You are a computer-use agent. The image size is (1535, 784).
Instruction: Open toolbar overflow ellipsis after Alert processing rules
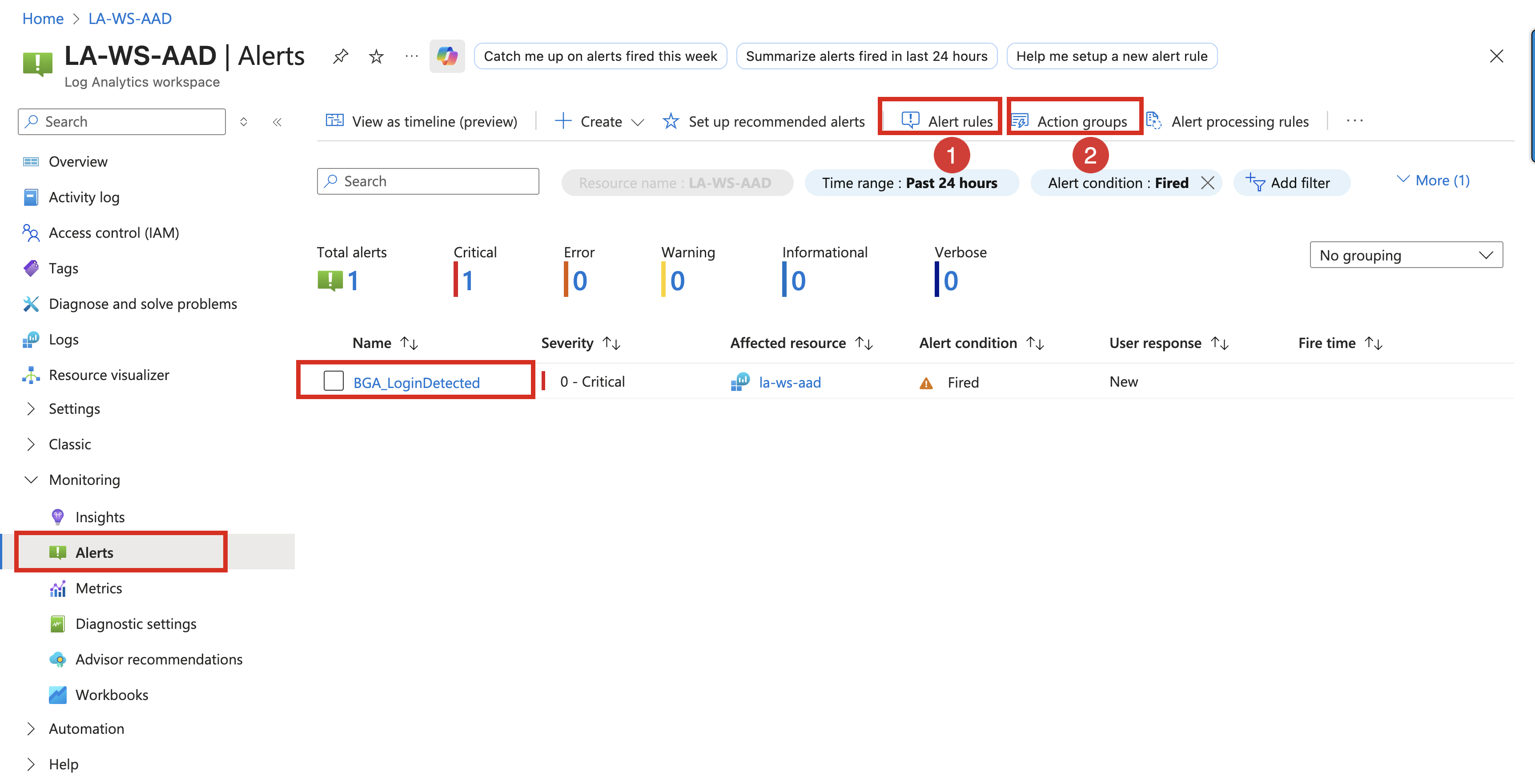pyautogui.click(x=1354, y=121)
